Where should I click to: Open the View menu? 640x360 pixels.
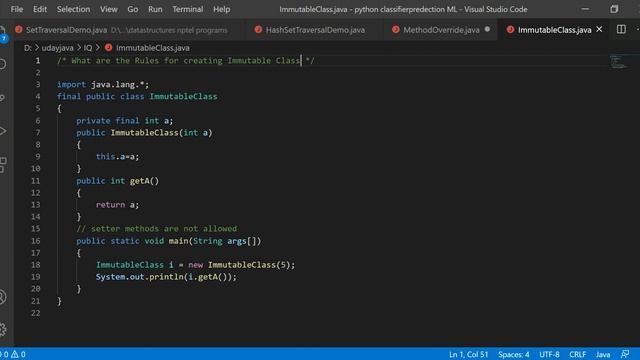109,9
